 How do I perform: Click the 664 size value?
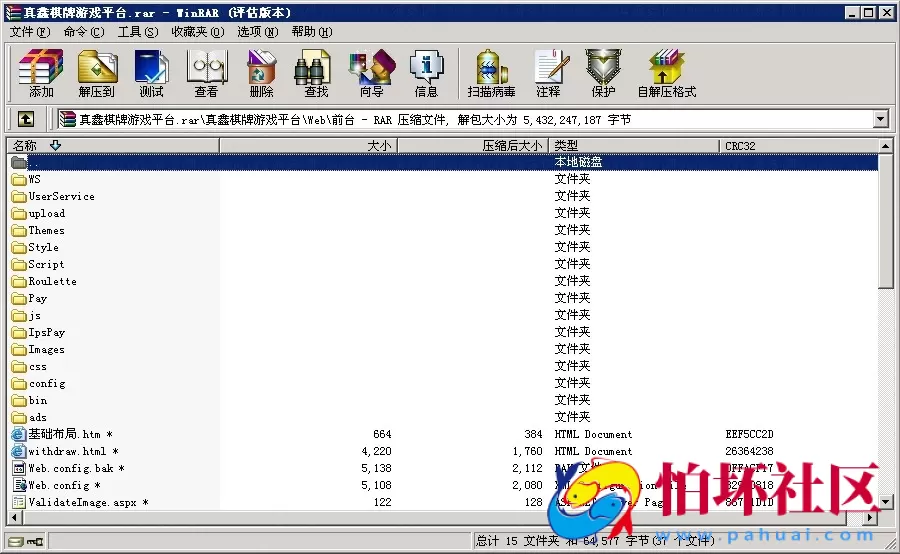382,435
